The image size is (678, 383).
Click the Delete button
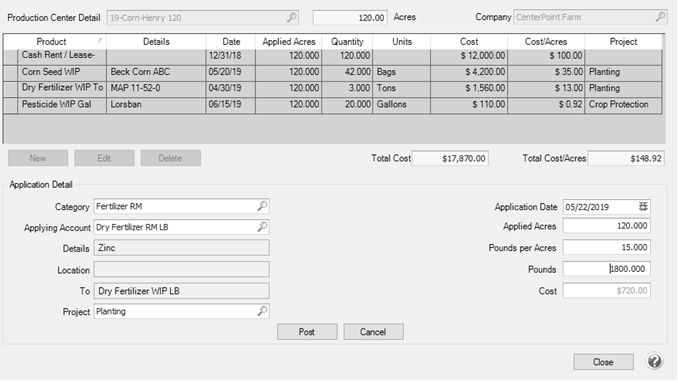click(x=170, y=158)
